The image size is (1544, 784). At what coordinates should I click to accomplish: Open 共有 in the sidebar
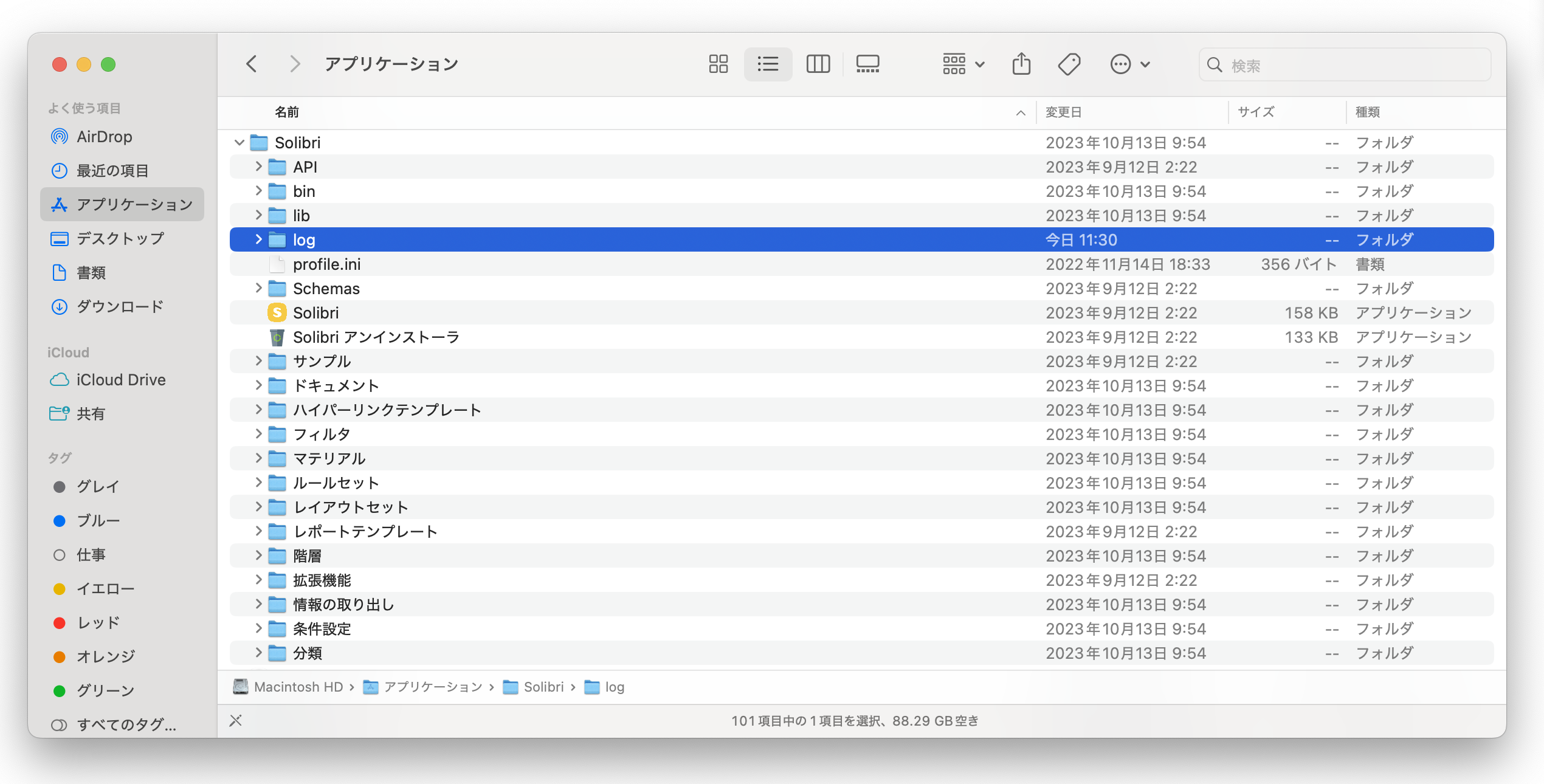[122, 414]
